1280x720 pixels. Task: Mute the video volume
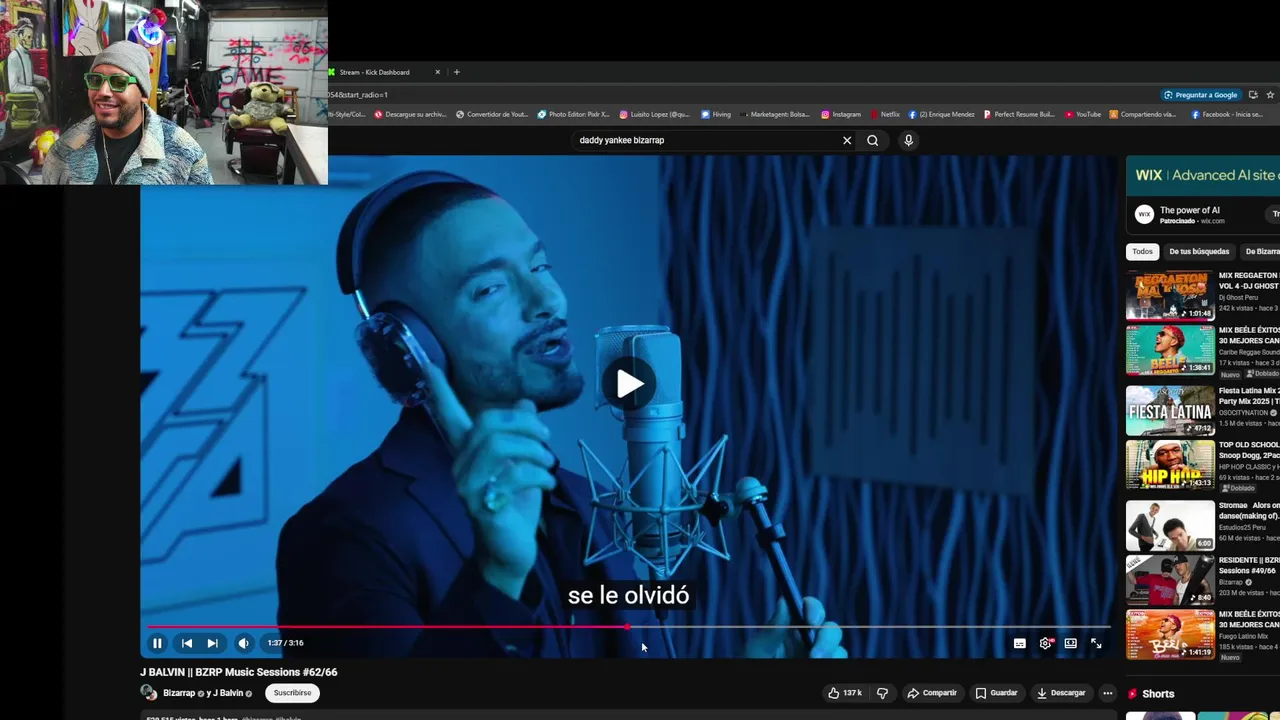243,643
